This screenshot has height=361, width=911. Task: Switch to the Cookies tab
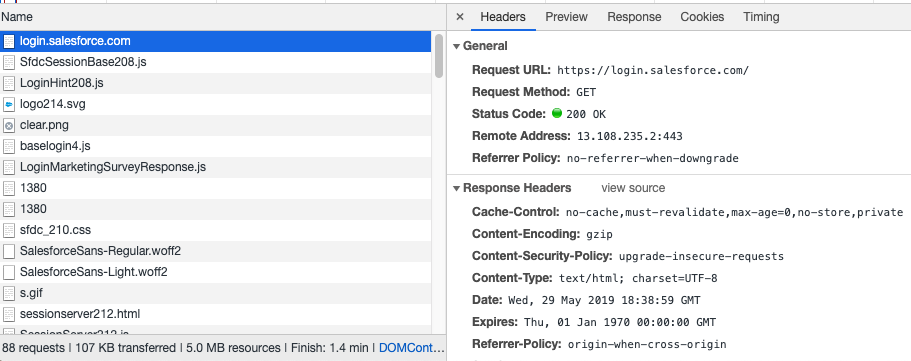(702, 17)
